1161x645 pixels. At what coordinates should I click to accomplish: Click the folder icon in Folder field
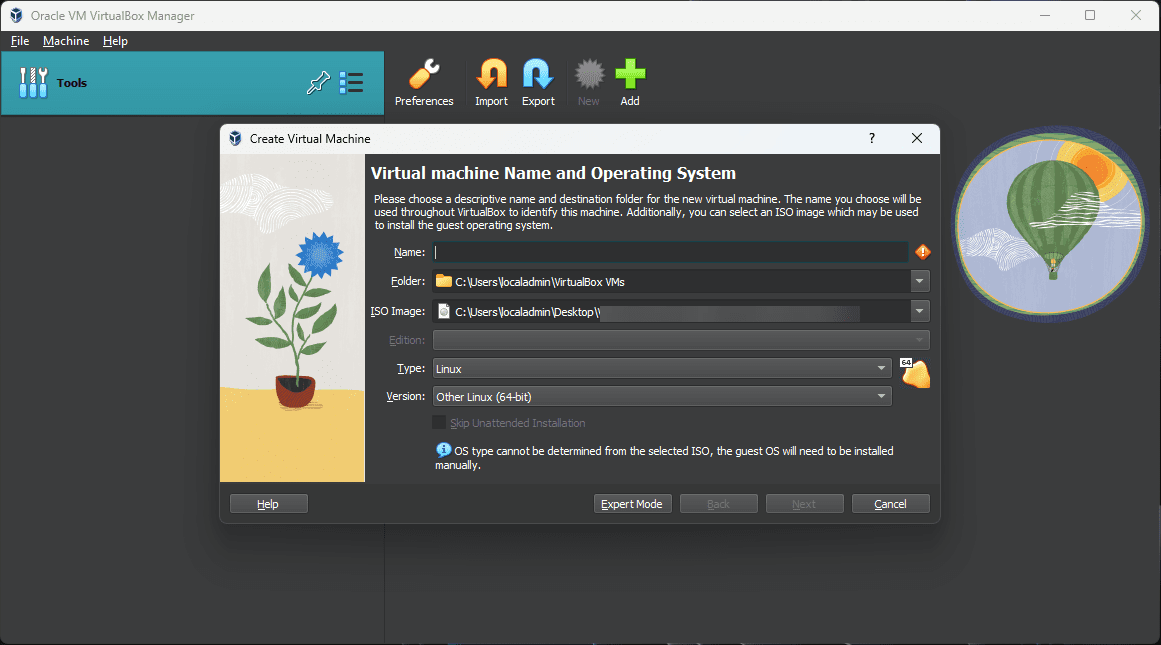click(x=444, y=281)
